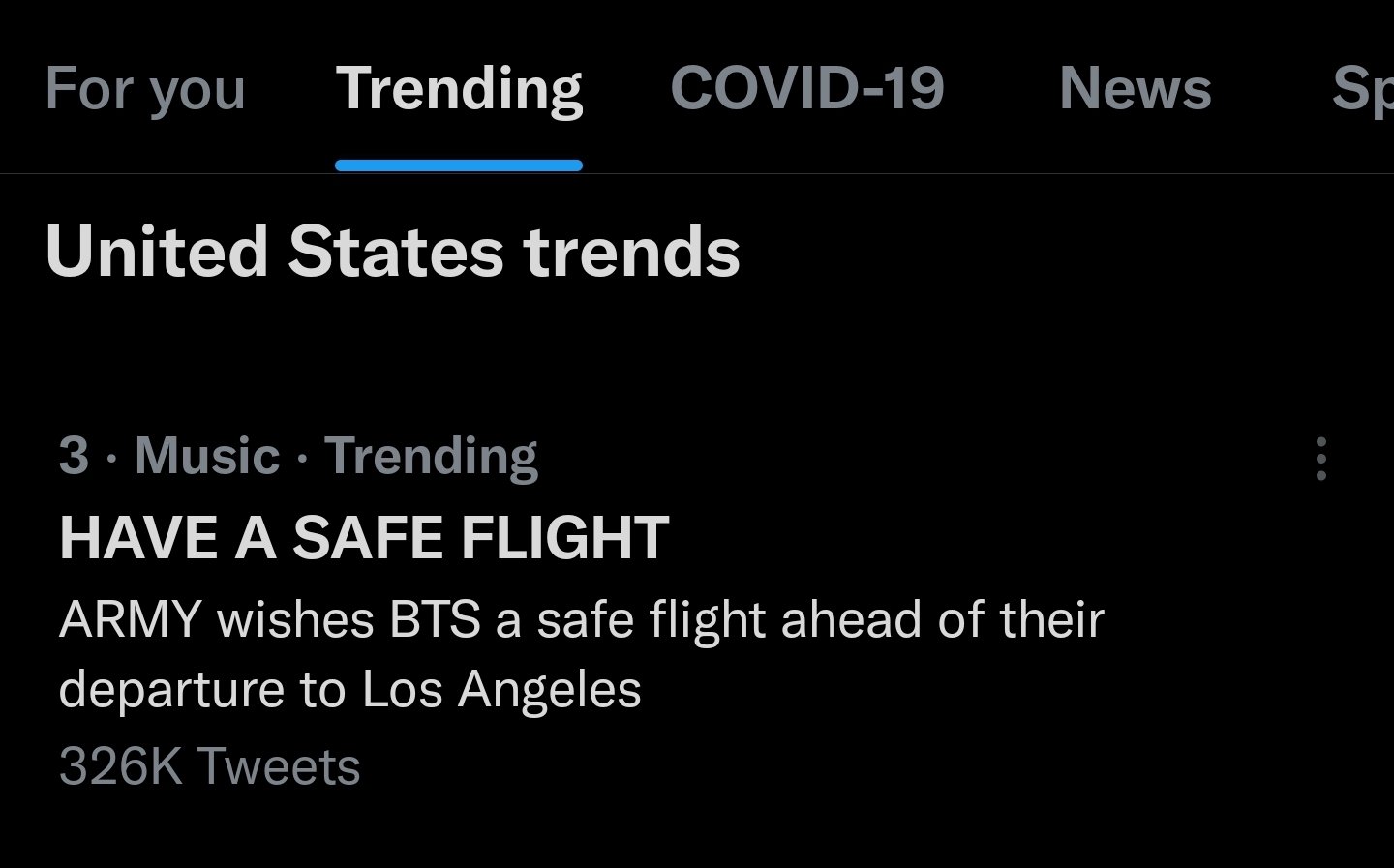Click the United States trends heading
The image size is (1394, 868).
tap(392, 252)
